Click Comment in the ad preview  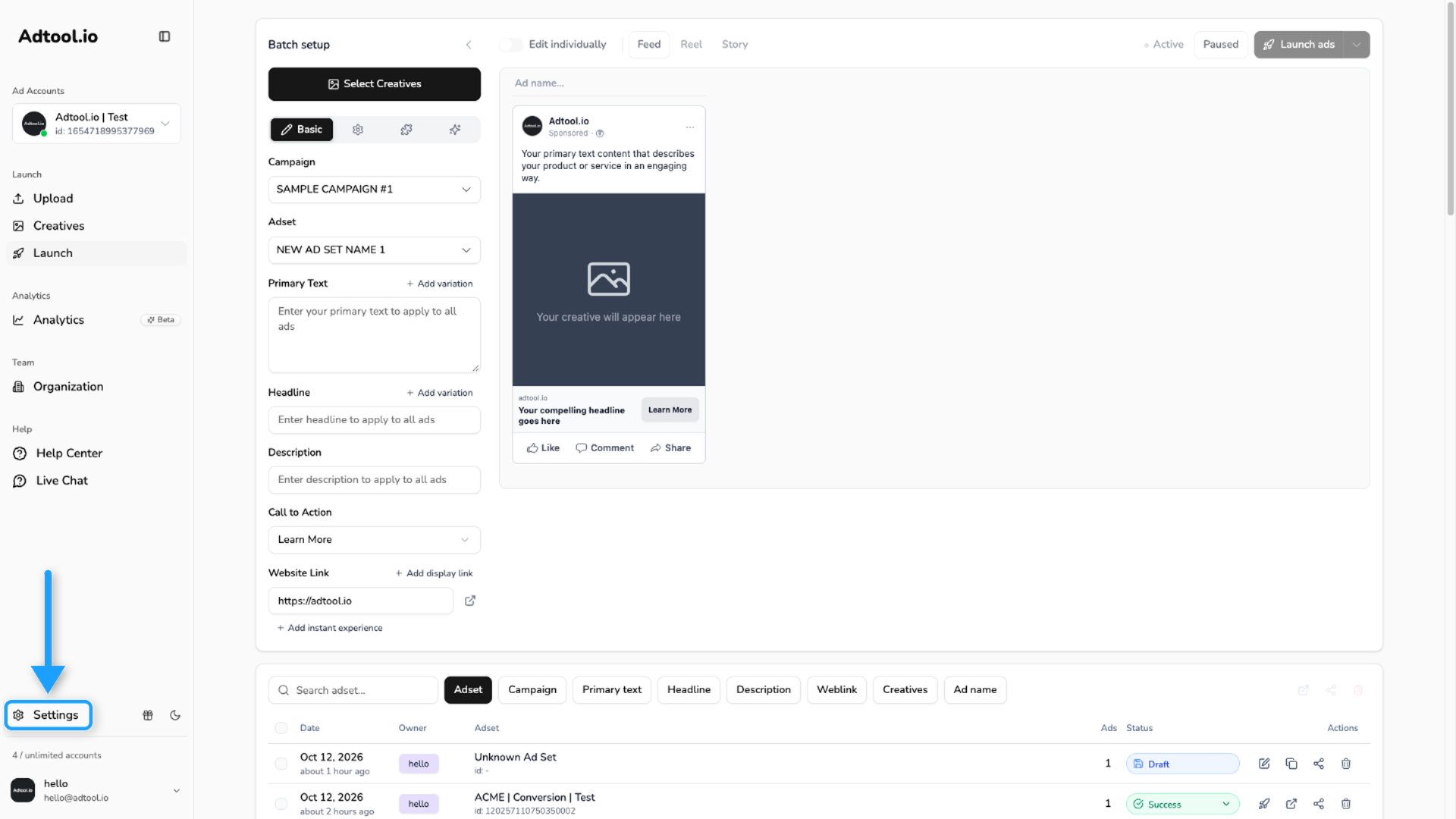tap(604, 448)
